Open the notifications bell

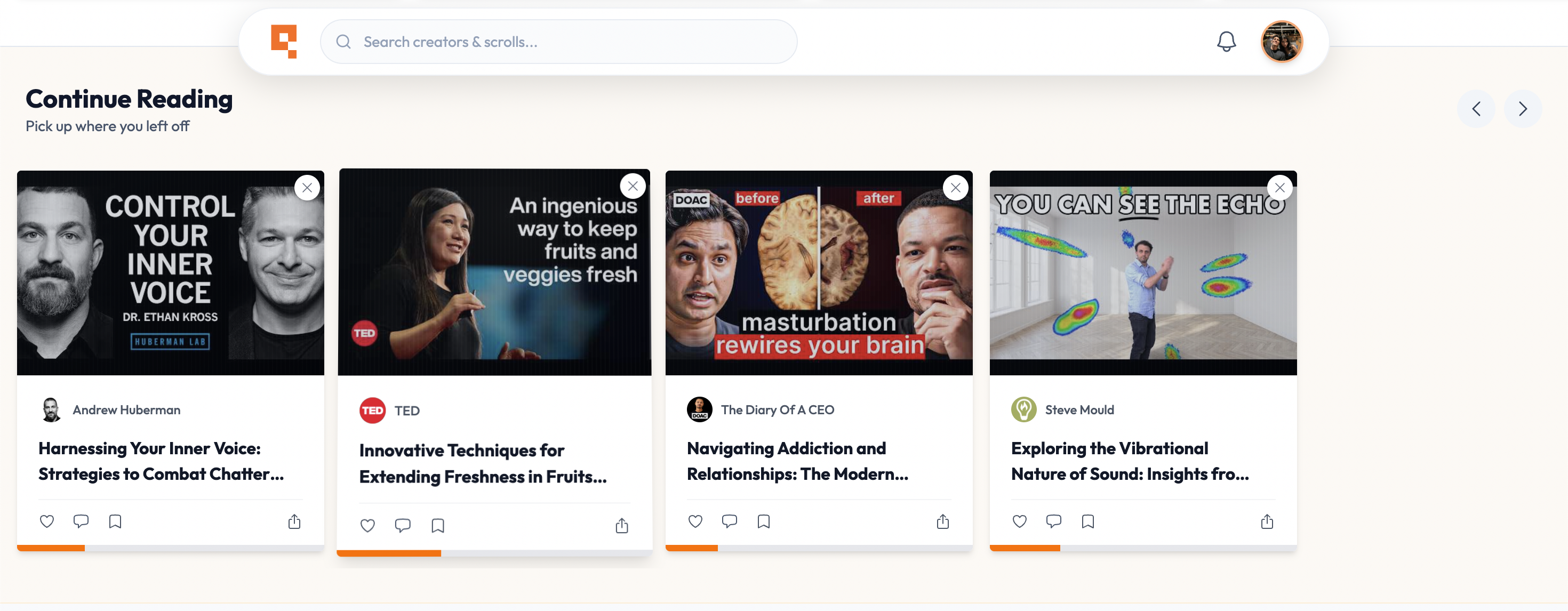1226,42
